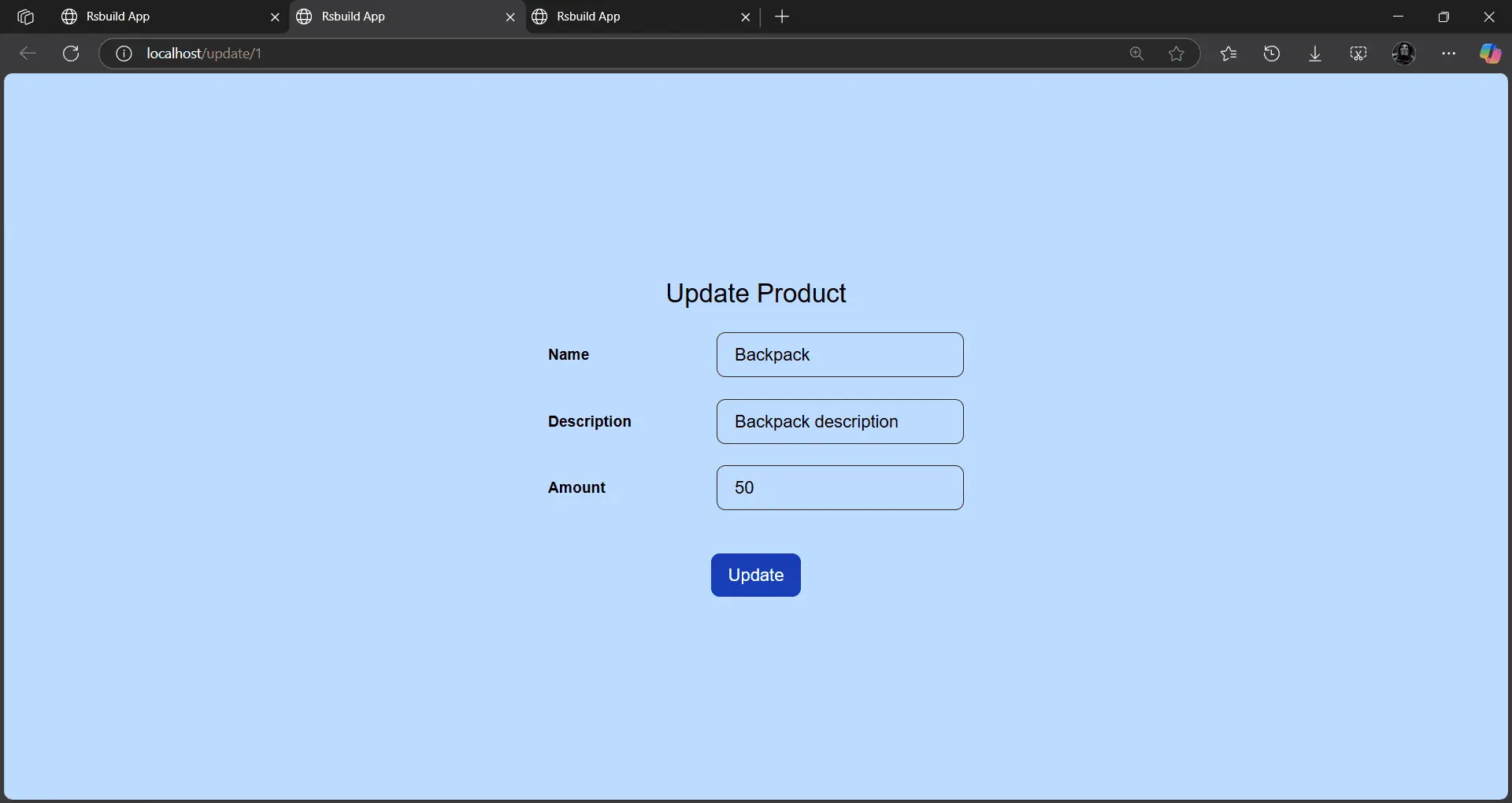Minimize the browser window
The width and height of the screenshot is (1512, 803).
(1399, 17)
